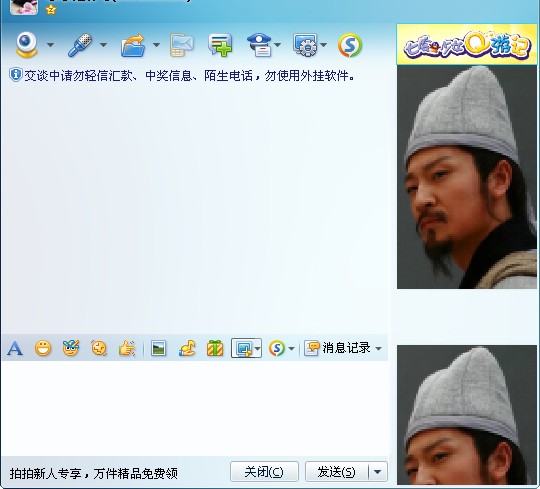Click the Soso search icon in top toolbar
Viewport: 540px width, 489px height.
tap(350, 45)
